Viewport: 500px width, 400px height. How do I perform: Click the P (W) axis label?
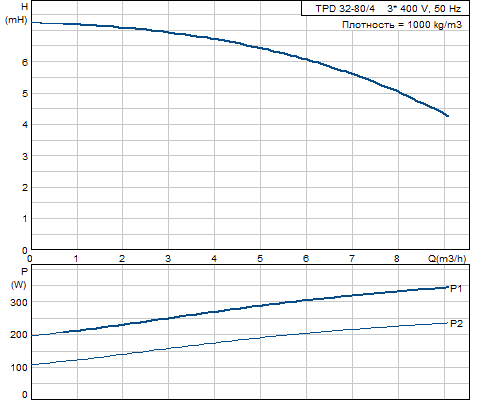pos(19,278)
